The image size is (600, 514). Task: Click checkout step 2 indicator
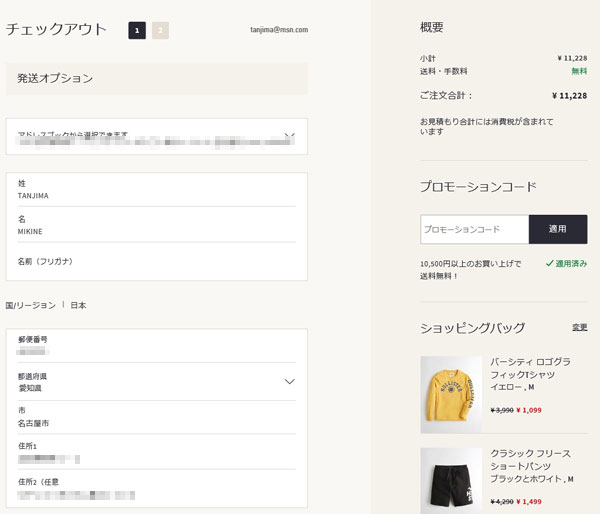[x=160, y=30]
